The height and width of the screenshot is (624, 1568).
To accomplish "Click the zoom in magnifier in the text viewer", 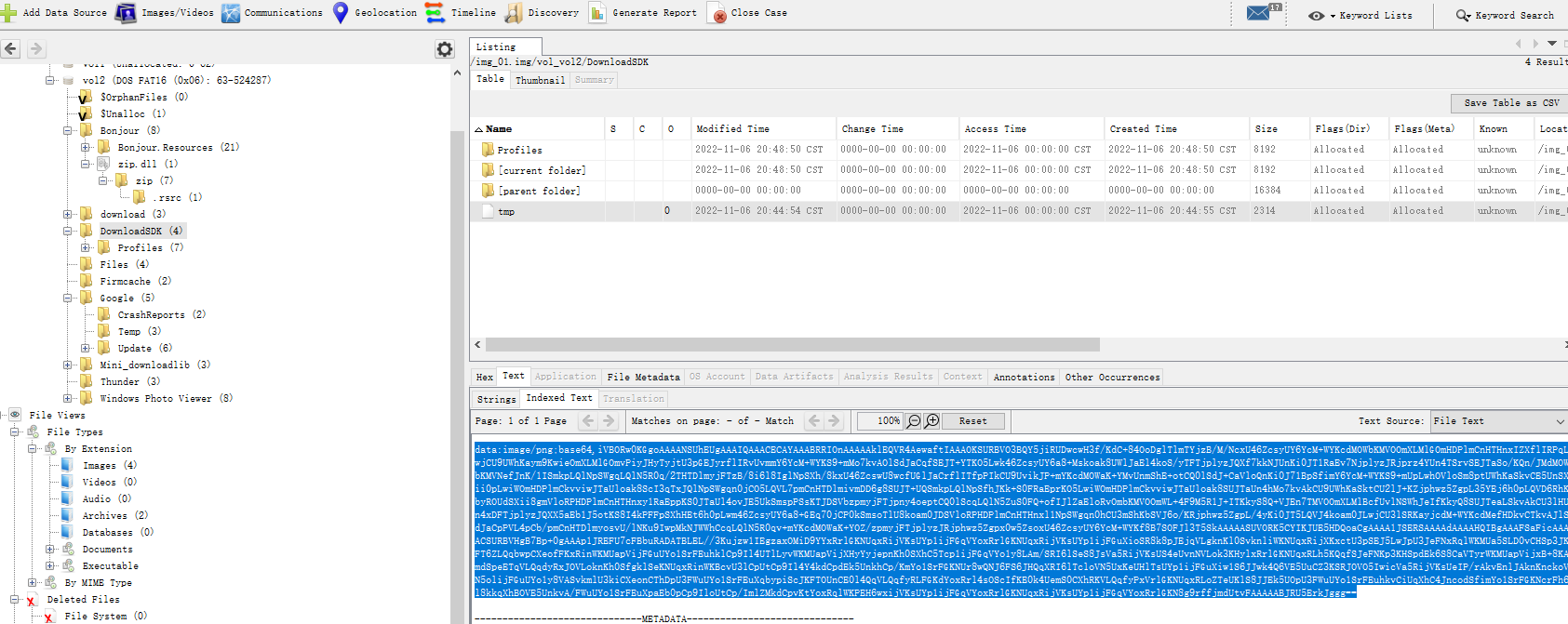I will 931,421.
